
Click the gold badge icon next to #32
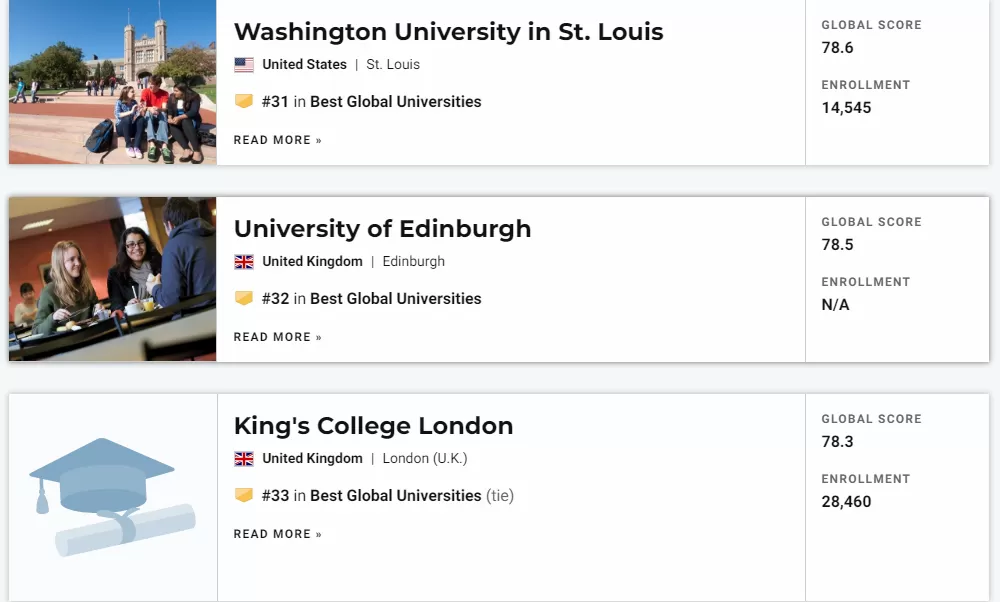point(244,298)
